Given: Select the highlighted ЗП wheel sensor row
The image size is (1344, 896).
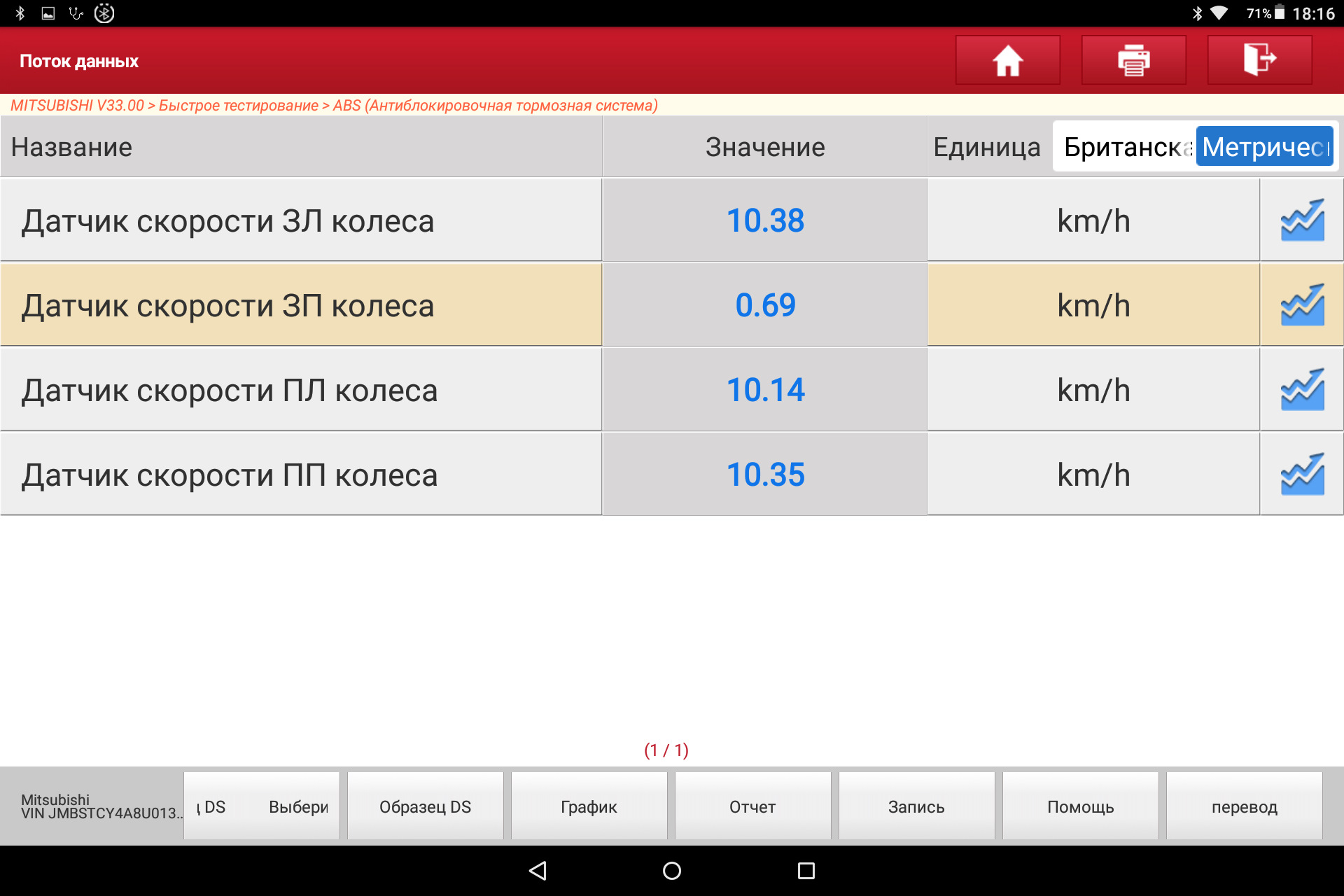Looking at the screenshot, I should click(301, 304).
